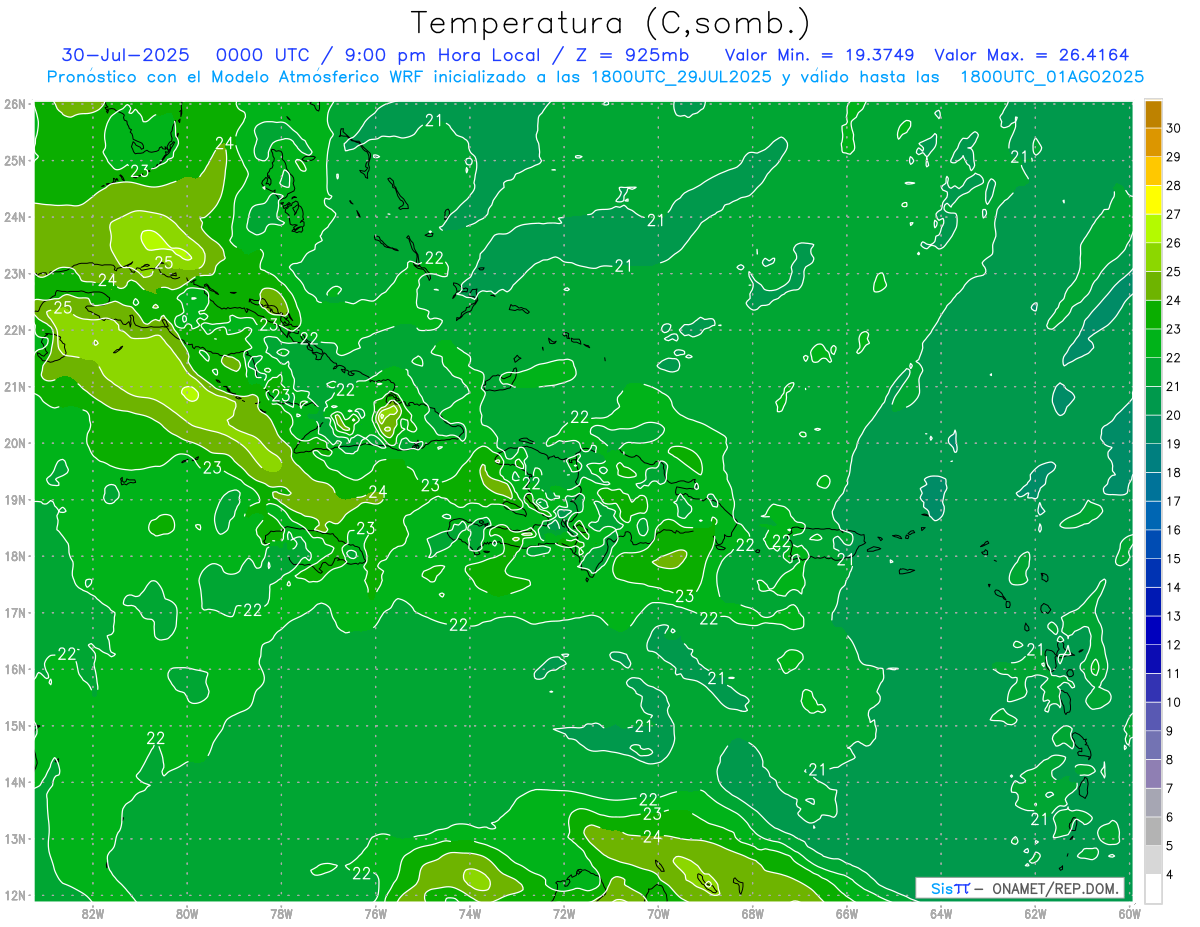The width and height of the screenshot is (1200, 927).
Task: Click the bright yellow swatch on the color scale
Action: click(1153, 200)
